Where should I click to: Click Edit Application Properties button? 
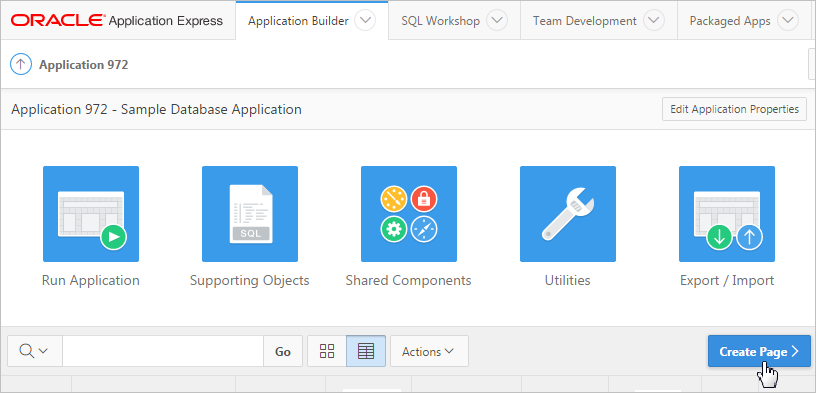(x=734, y=109)
